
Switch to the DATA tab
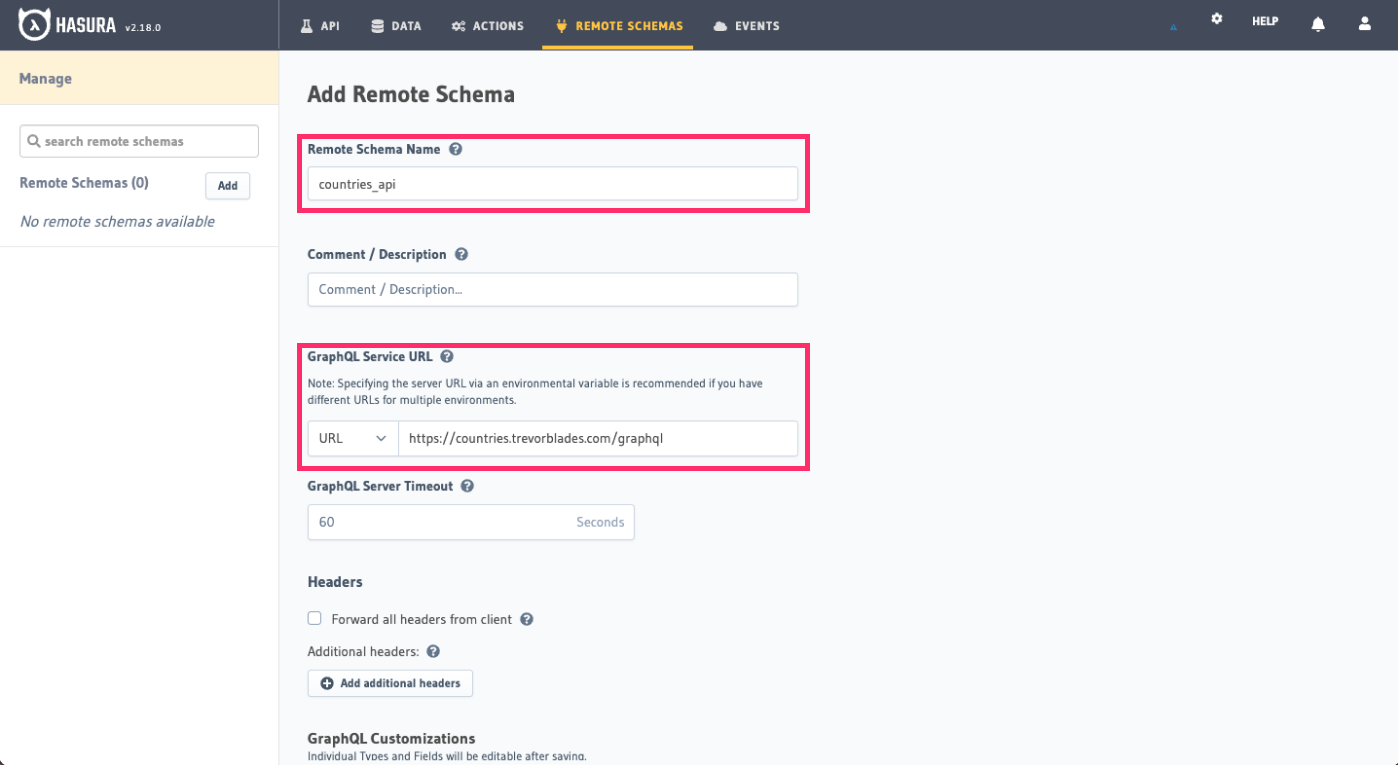(x=396, y=26)
